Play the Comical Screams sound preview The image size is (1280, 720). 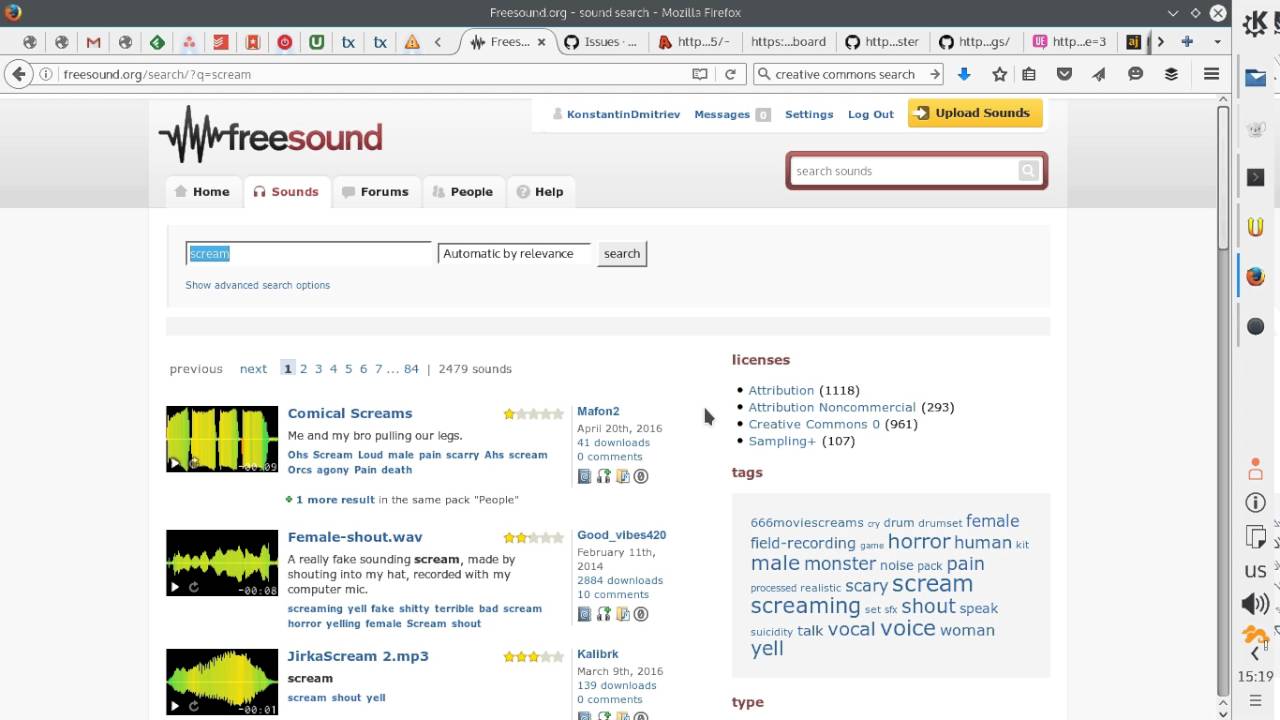(175, 463)
